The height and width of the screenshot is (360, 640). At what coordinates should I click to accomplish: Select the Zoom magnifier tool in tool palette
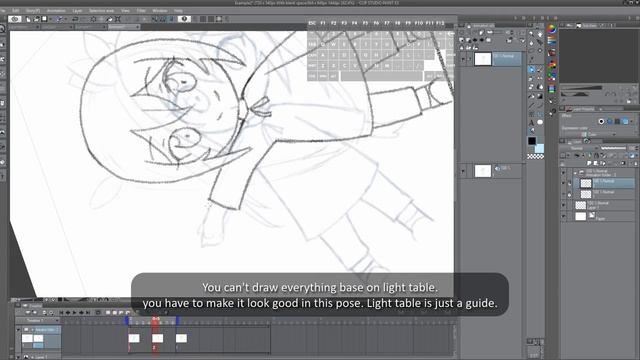[x=531, y=34]
